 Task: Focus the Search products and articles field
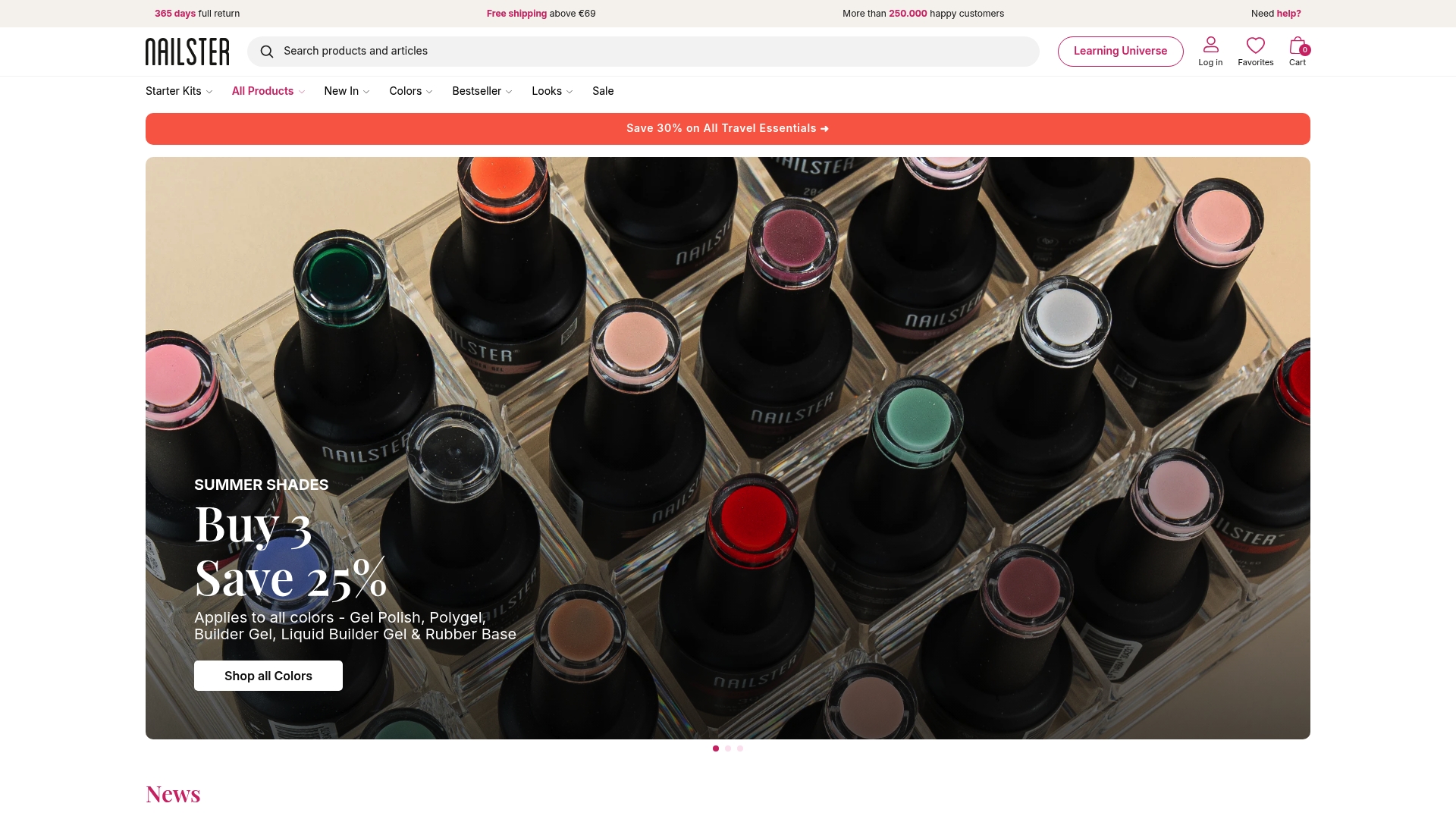tap(643, 52)
